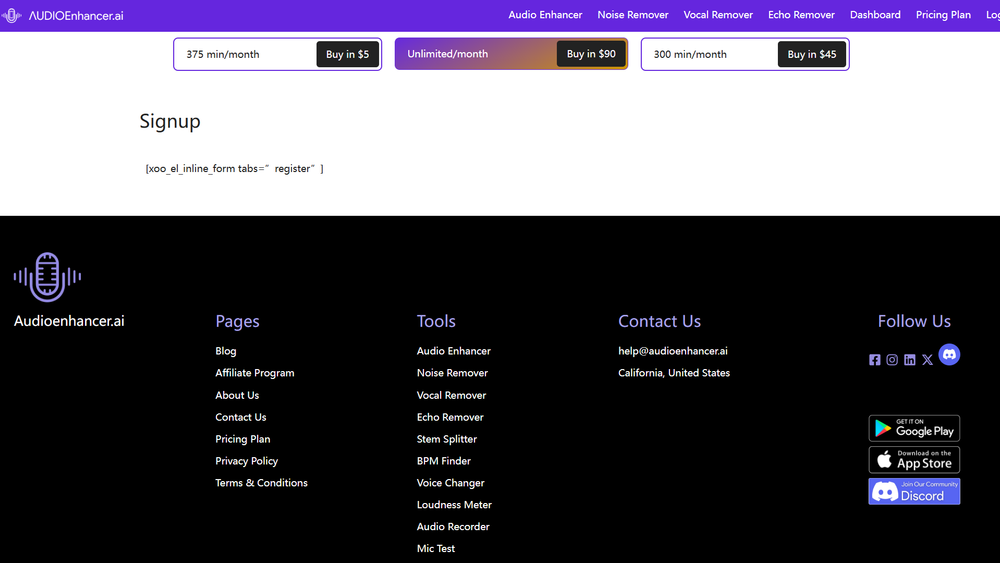
Task: Open the Audio Recorder tool link
Action: [453, 527]
